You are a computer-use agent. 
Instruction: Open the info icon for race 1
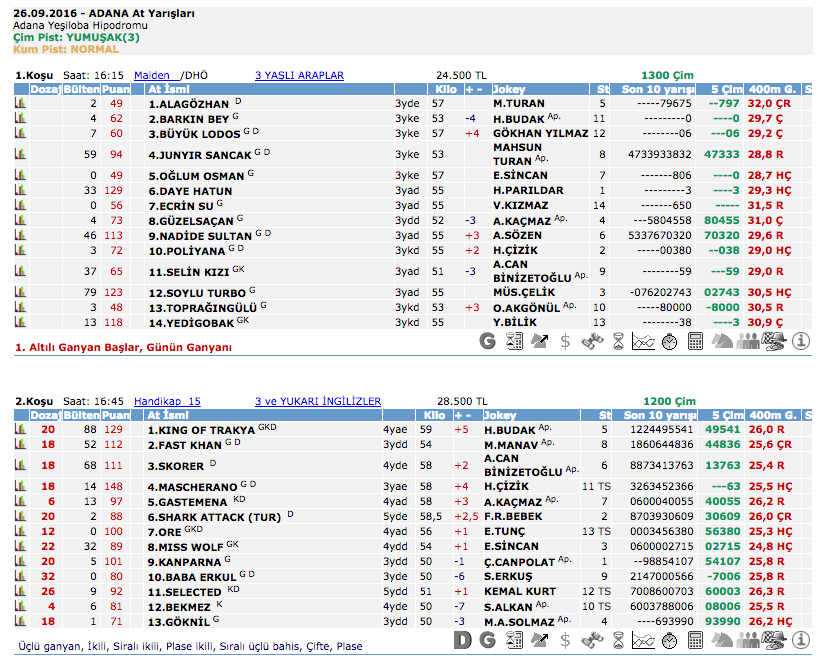[801, 341]
